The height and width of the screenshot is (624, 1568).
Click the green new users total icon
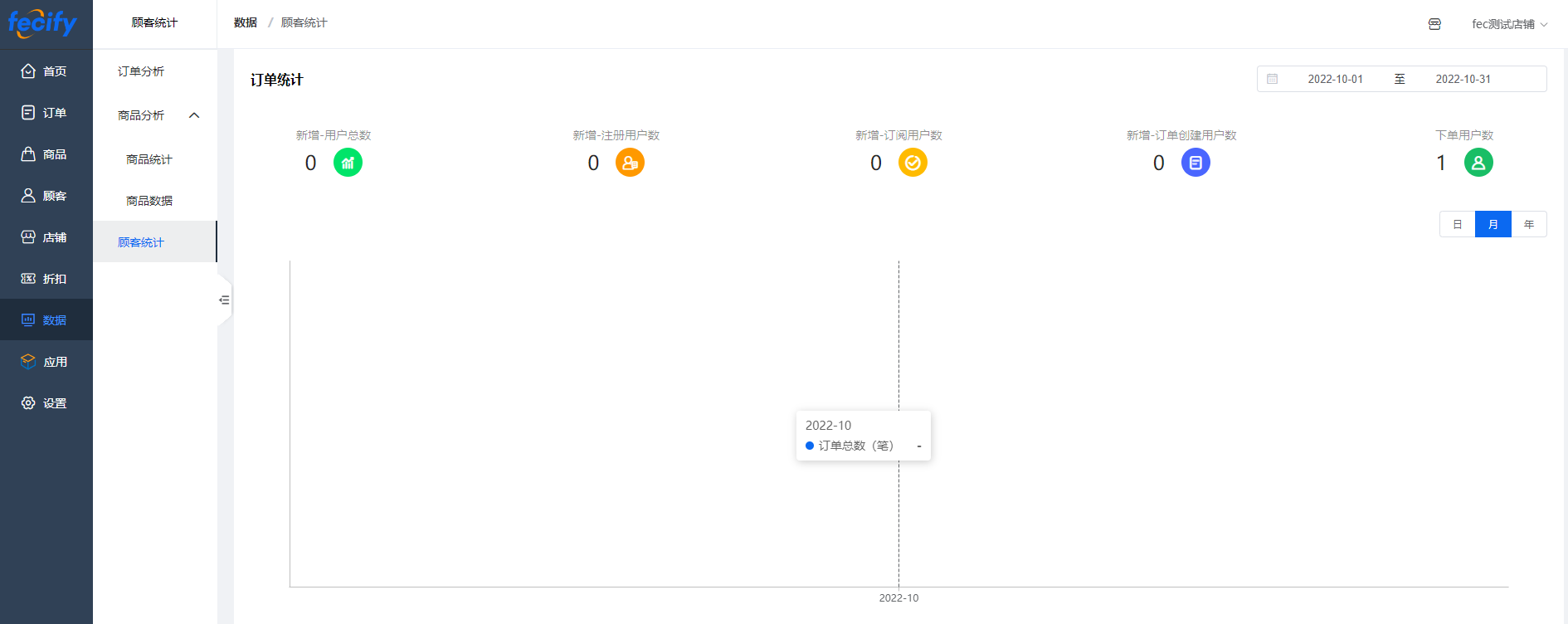coord(348,163)
